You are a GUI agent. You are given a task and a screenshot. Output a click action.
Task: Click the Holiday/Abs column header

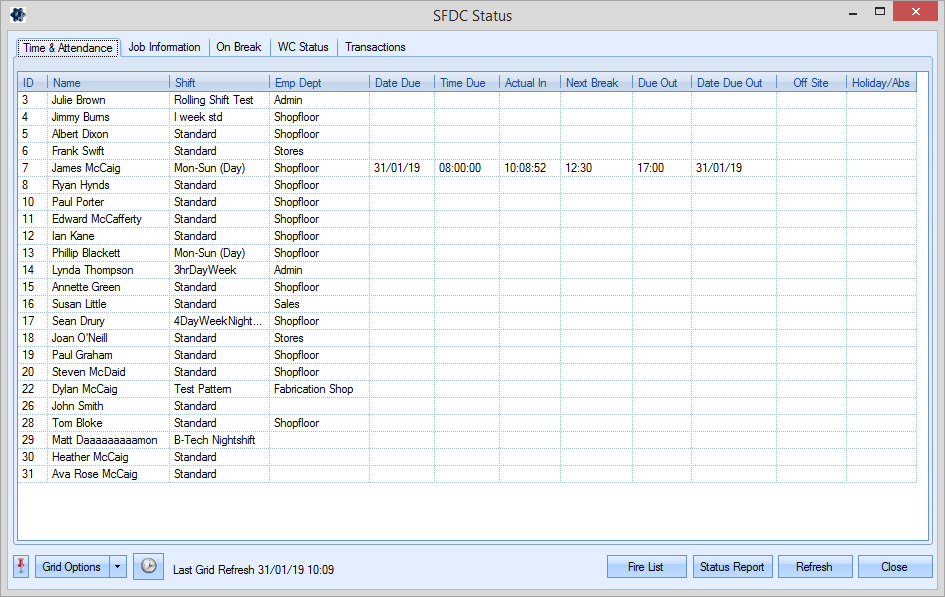[x=880, y=83]
